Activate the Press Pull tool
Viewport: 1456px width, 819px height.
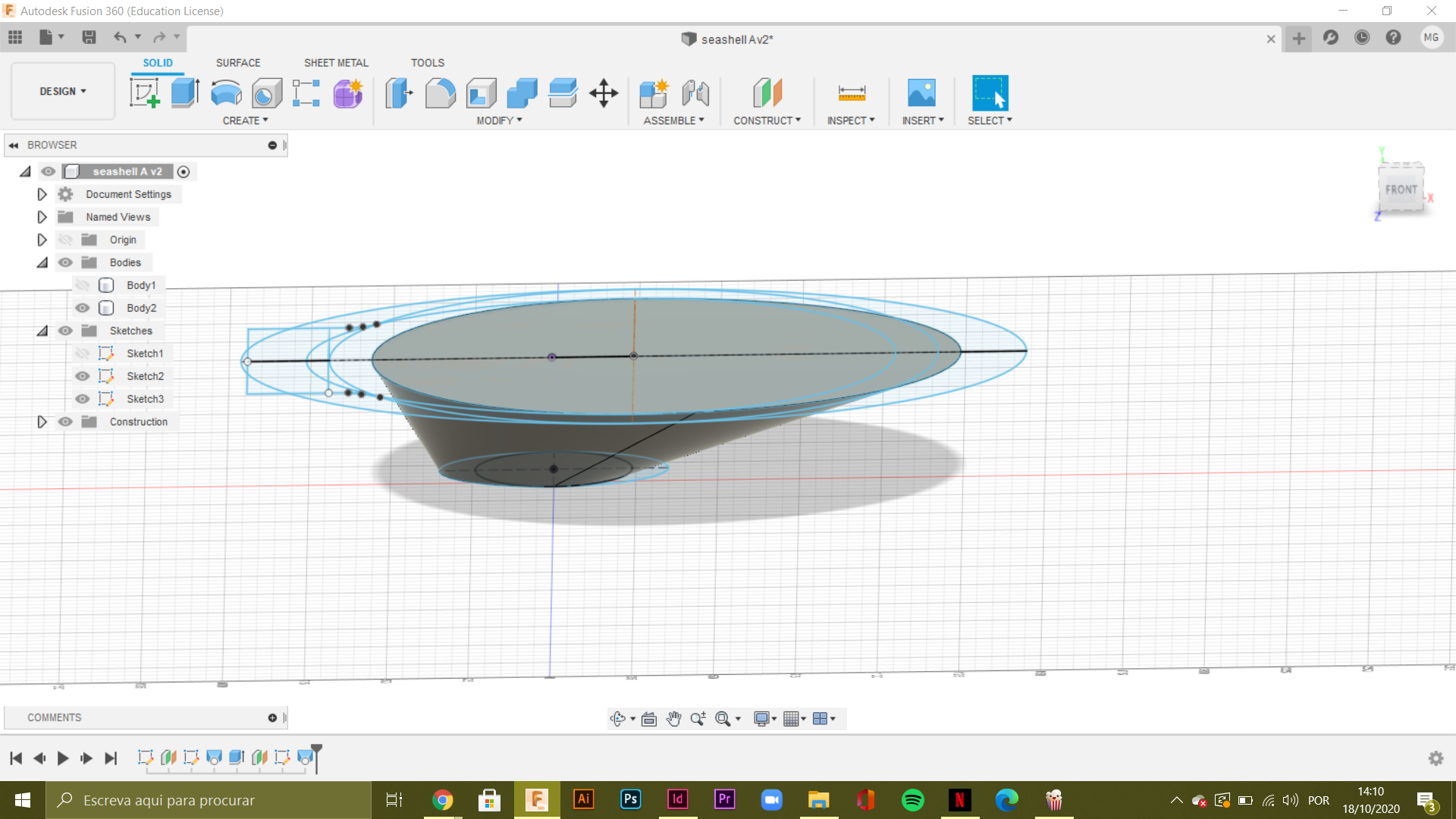pyautogui.click(x=398, y=93)
